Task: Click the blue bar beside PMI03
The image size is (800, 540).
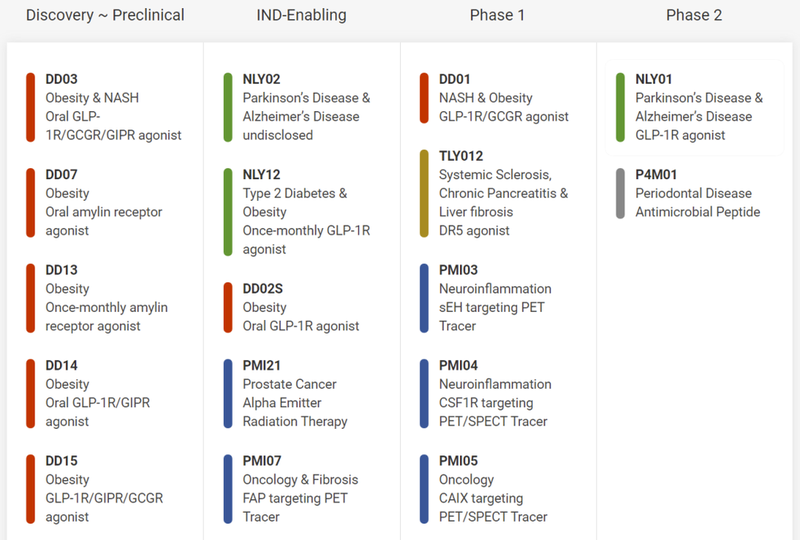Action: tap(425, 298)
